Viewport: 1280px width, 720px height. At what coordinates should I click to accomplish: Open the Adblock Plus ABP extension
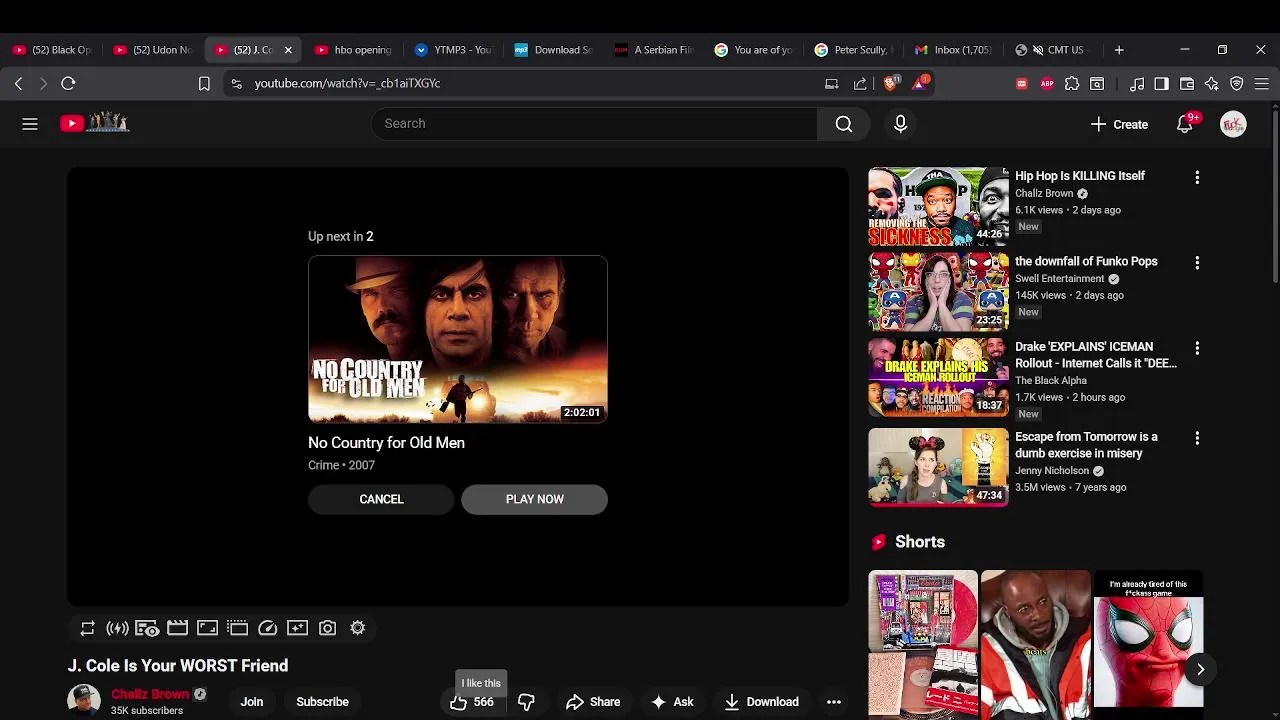coord(1047,84)
